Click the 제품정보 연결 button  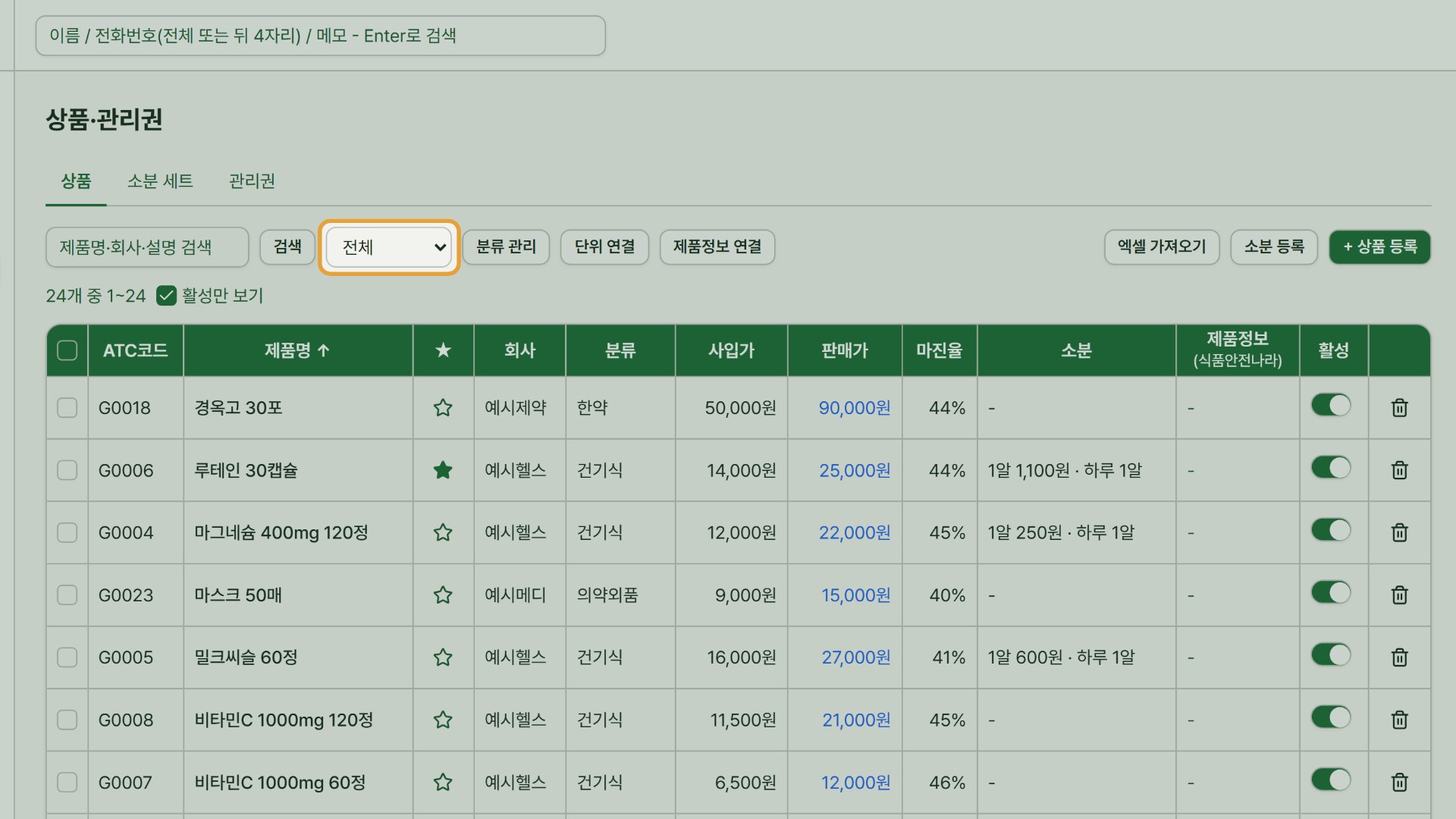point(717,247)
